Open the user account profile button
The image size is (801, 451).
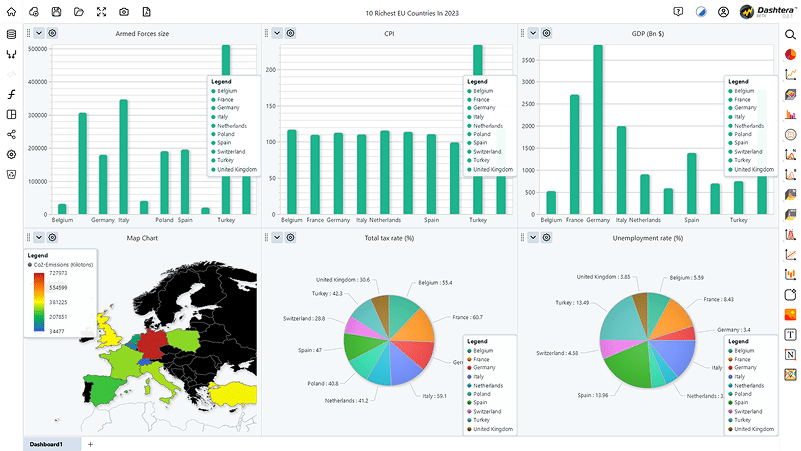tap(723, 12)
